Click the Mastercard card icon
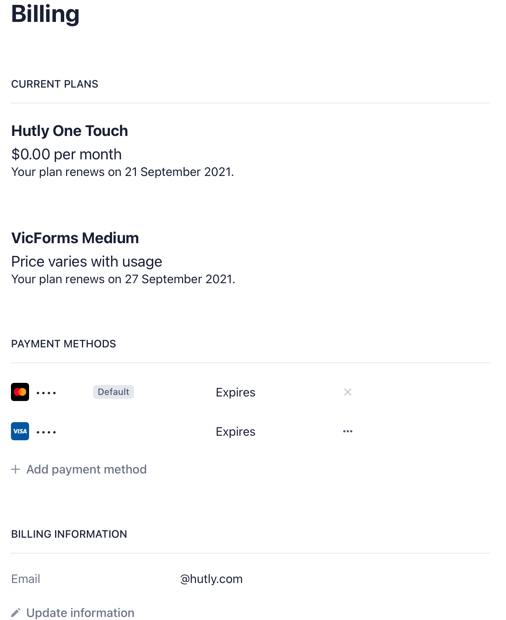Viewport: 506px width, 620px height. [x=20, y=392]
